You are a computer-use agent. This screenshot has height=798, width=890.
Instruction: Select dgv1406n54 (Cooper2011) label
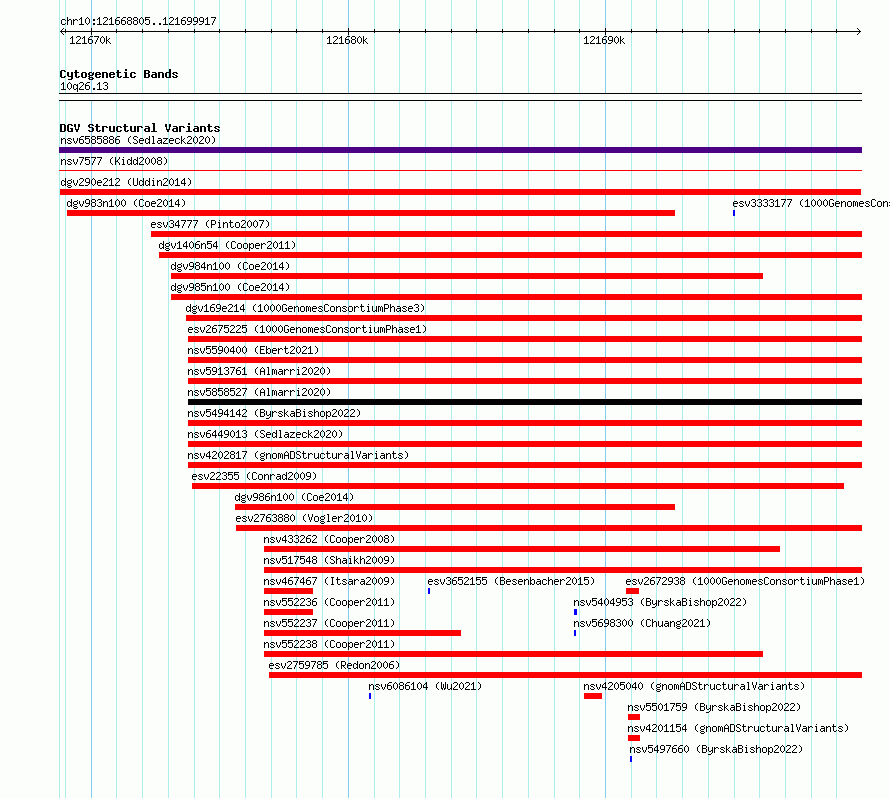click(227, 245)
